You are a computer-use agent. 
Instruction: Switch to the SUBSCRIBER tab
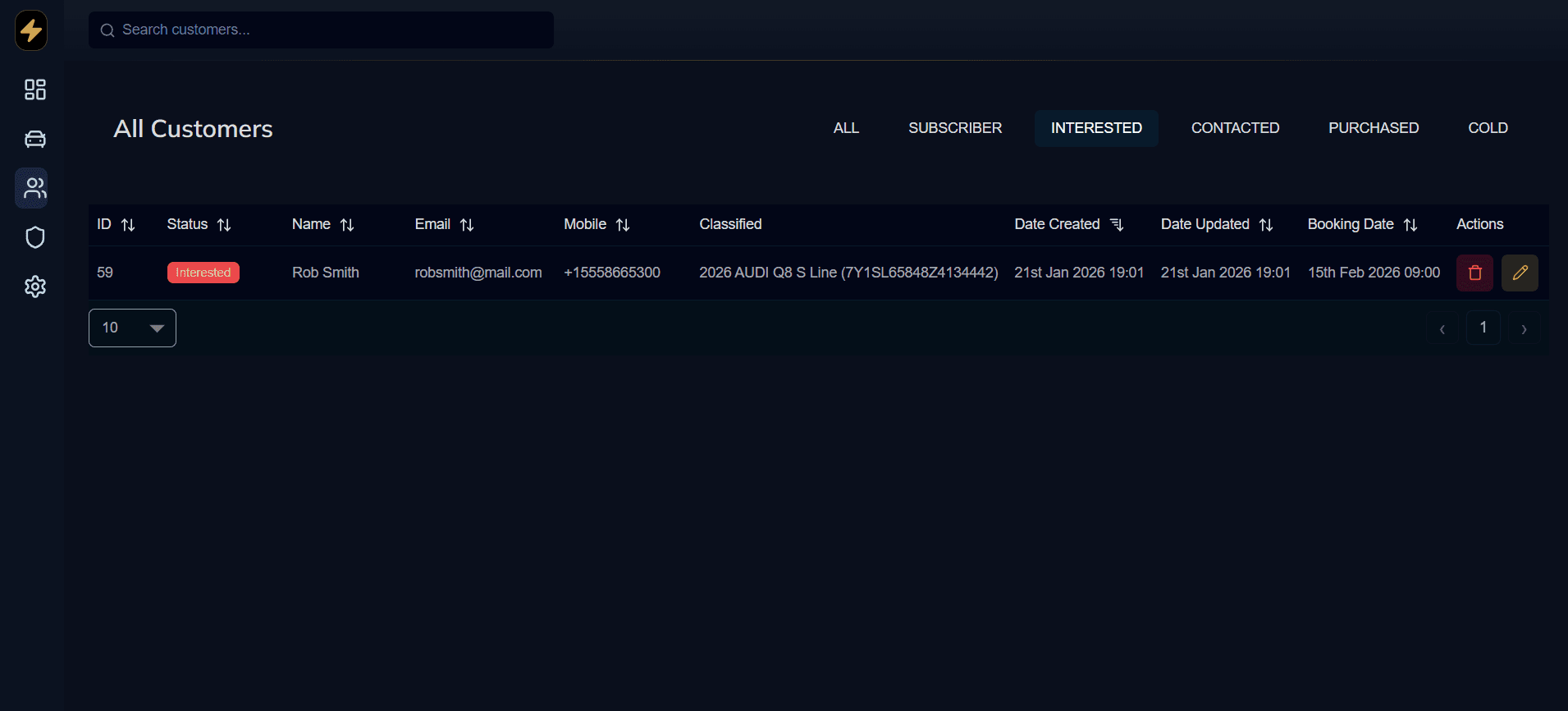pyautogui.click(x=954, y=128)
